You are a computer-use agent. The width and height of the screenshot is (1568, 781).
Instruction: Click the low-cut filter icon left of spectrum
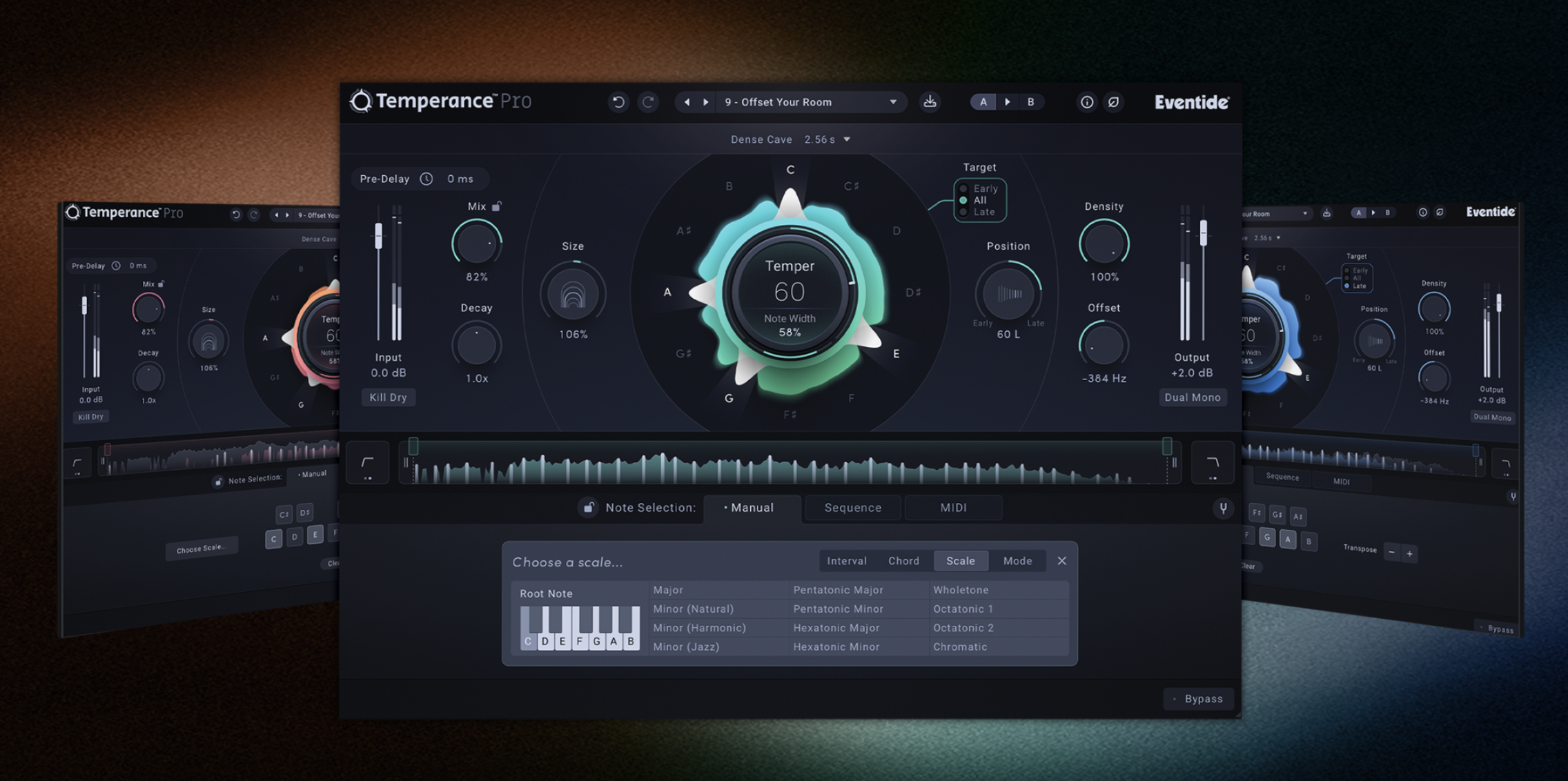click(x=367, y=464)
